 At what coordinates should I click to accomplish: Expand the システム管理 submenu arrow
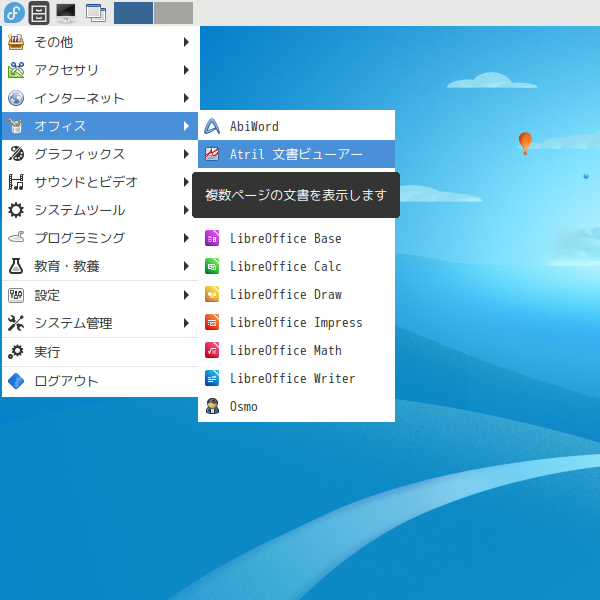[186, 323]
